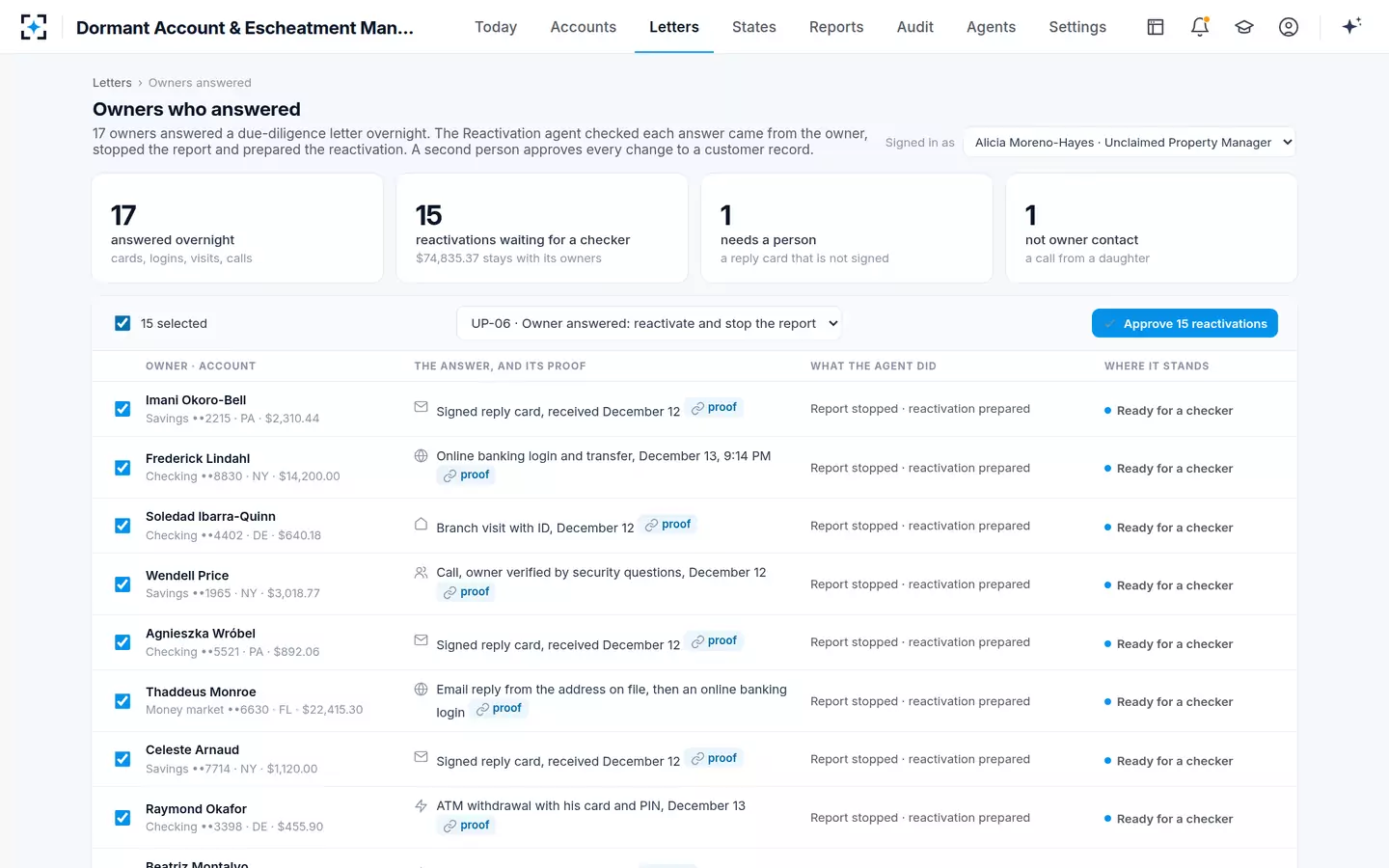This screenshot has height=868, width=1389.
Task: Open the Audit tab
Action: pyautogui.click(x=915, y=27)
